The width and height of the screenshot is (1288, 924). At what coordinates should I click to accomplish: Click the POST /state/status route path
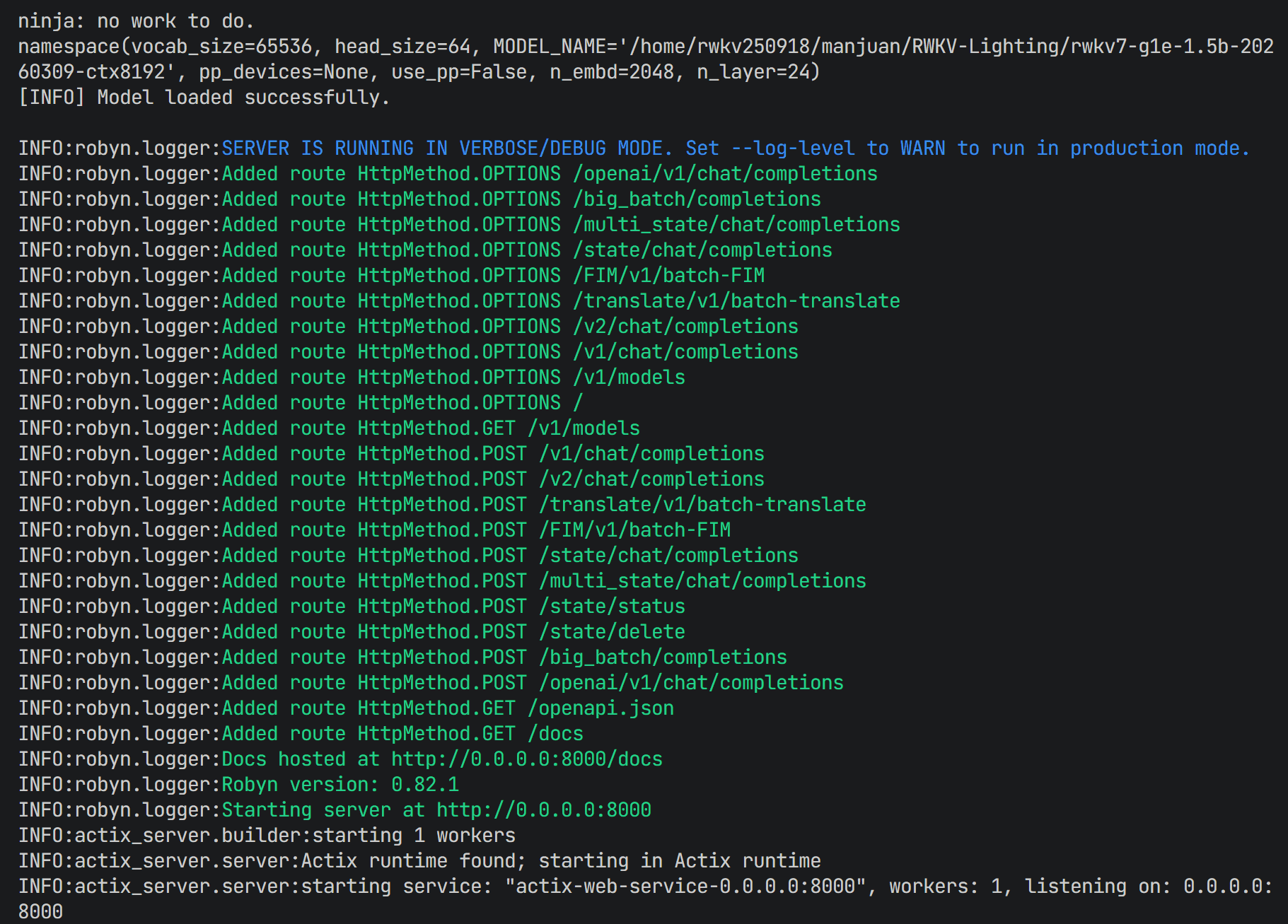pyautogui.click(x=612, y=607)
